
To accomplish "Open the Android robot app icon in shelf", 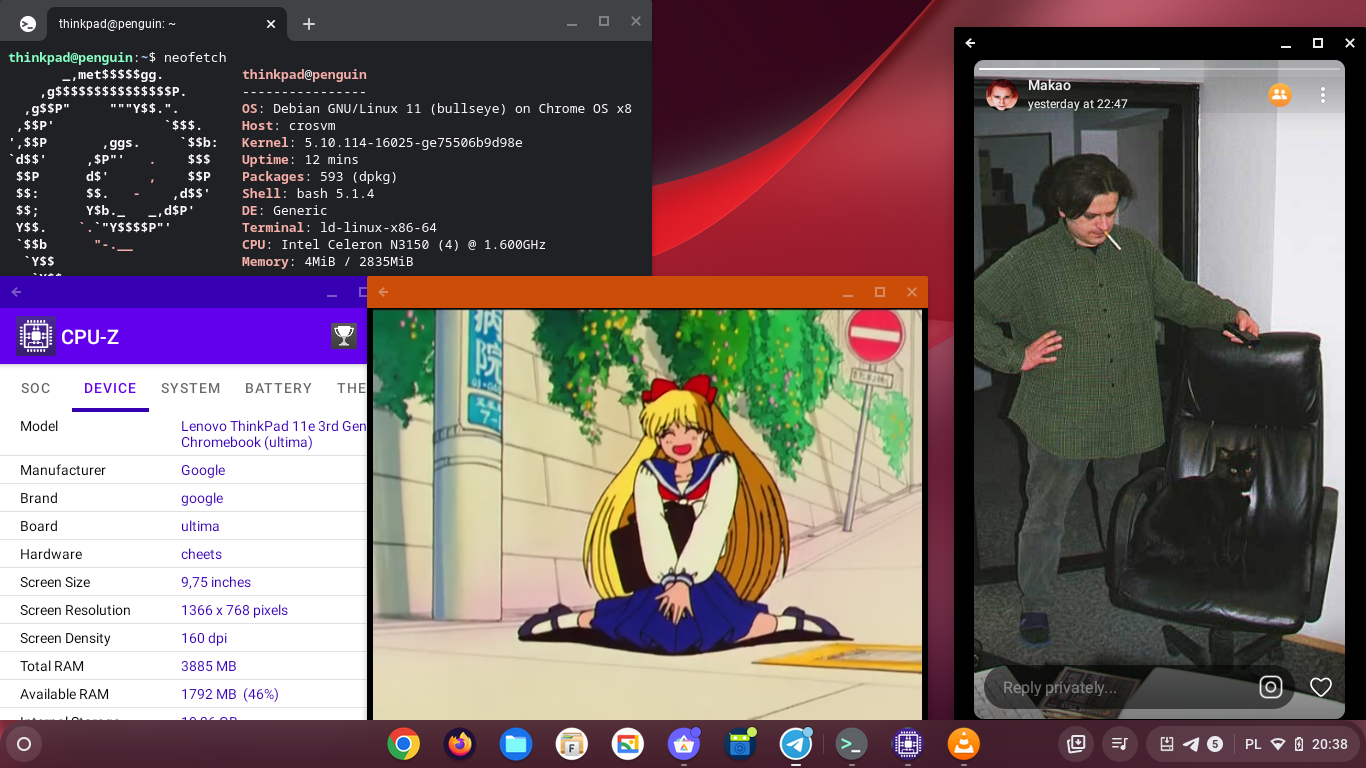I will pyautogui.click(x=740, y=744).
